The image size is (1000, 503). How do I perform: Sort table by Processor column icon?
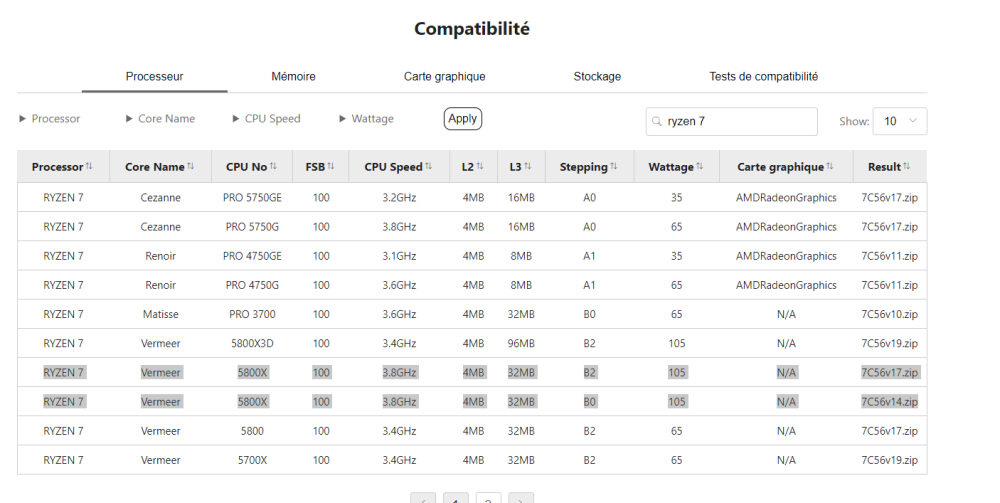click(89, 167)
